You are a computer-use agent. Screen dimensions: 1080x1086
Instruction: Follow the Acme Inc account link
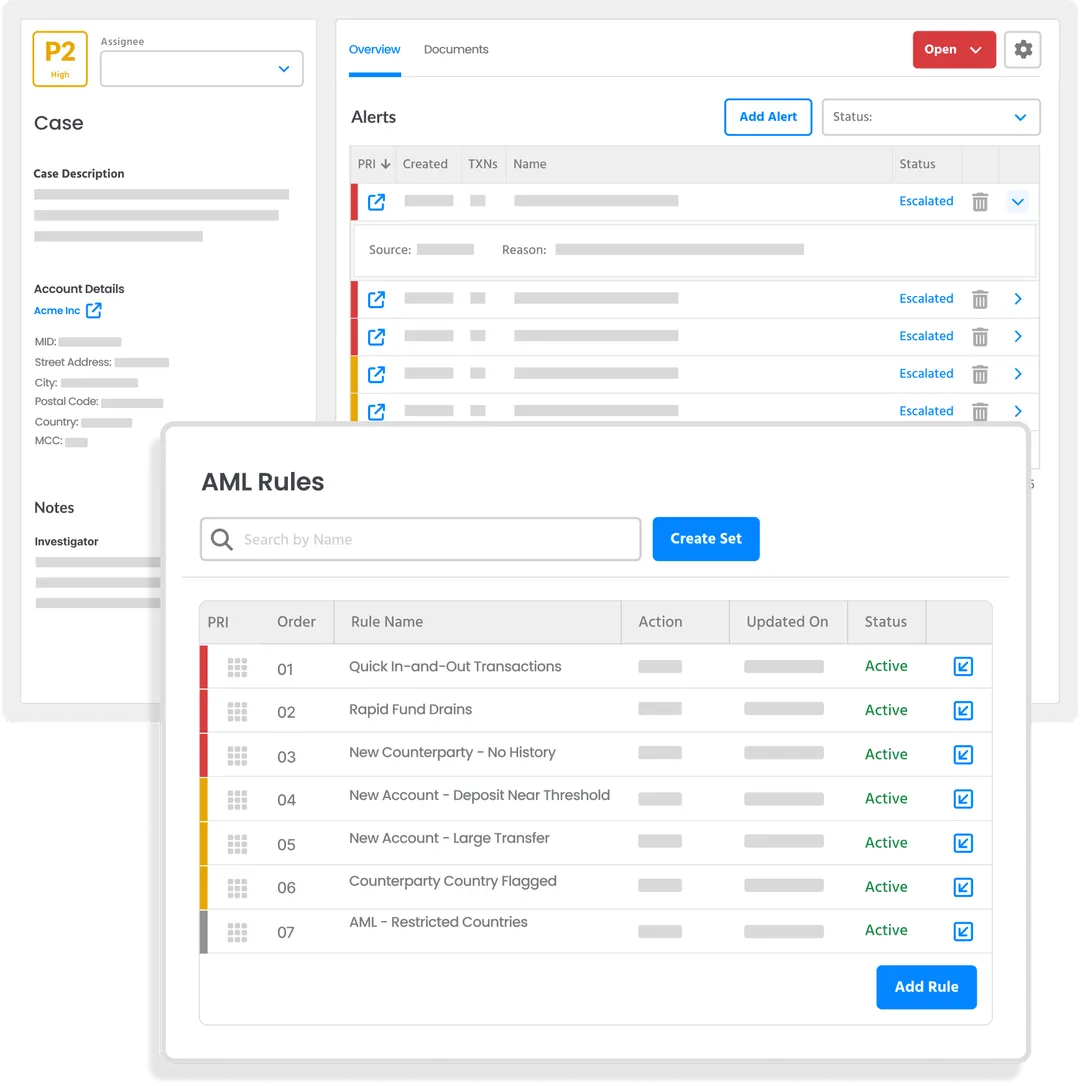pos(57,310)
